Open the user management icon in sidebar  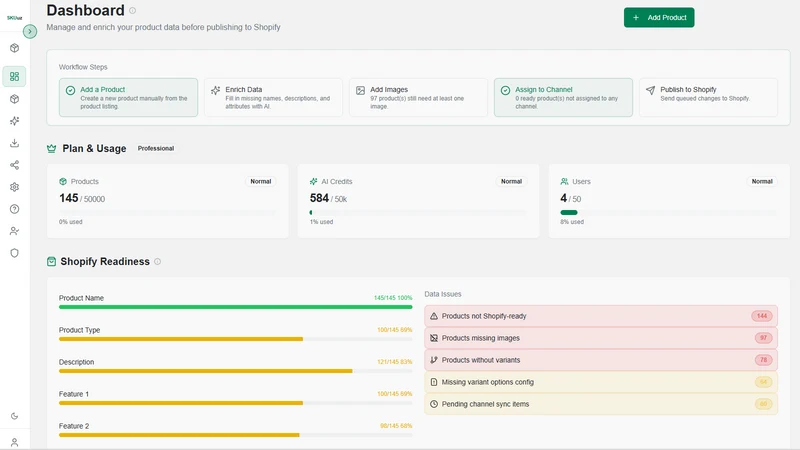click(14, 231)
